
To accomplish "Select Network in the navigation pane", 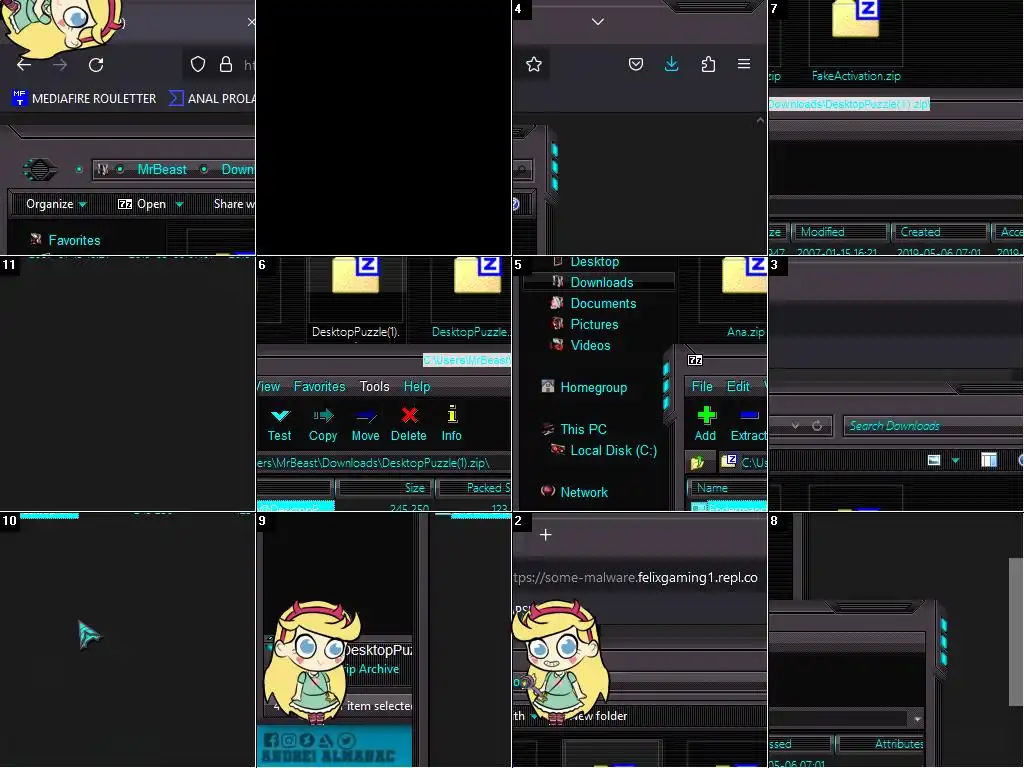I will pyautogui.click(x=584, y=492).
